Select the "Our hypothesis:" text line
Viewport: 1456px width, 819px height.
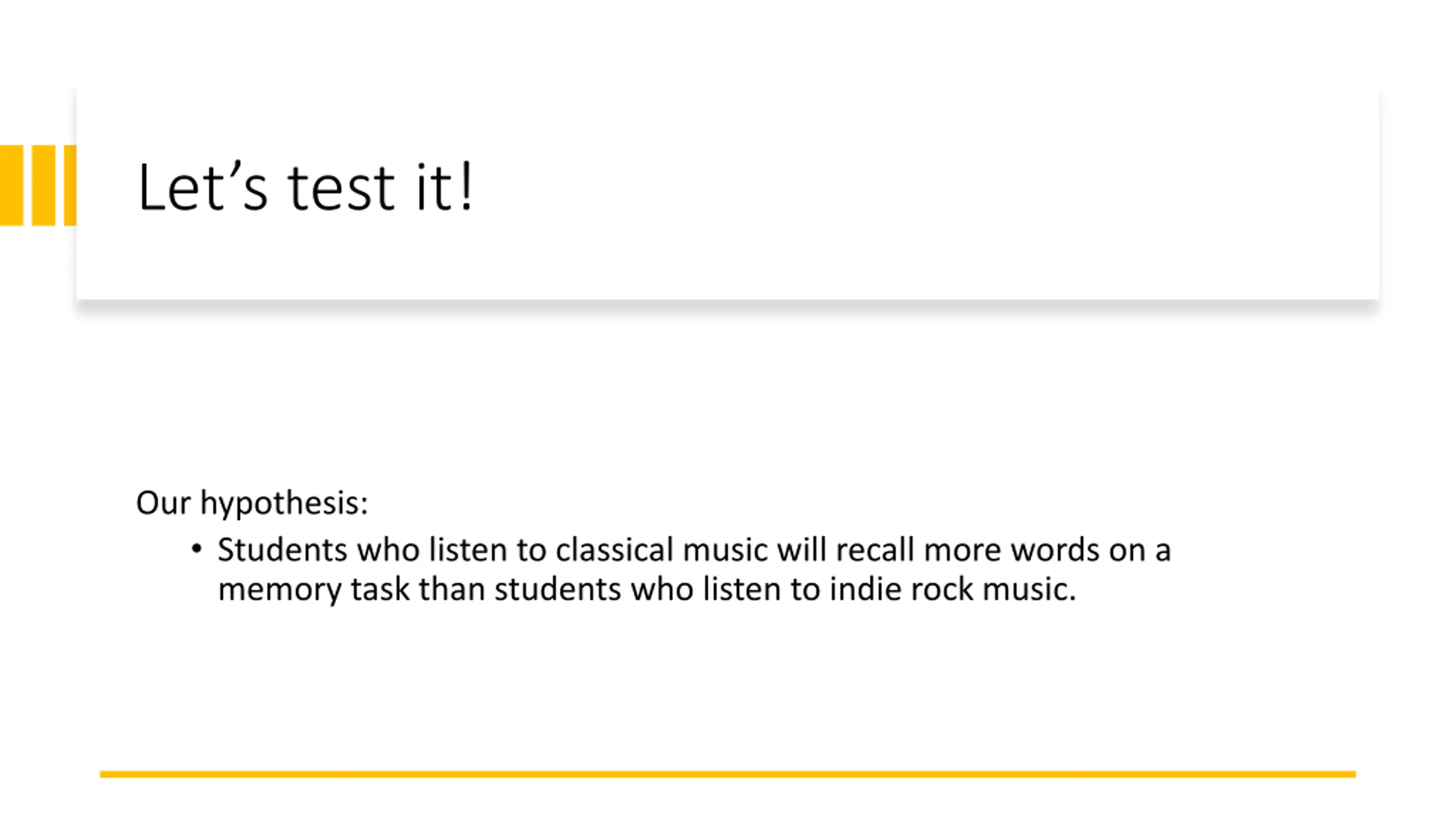coord(252,503)
